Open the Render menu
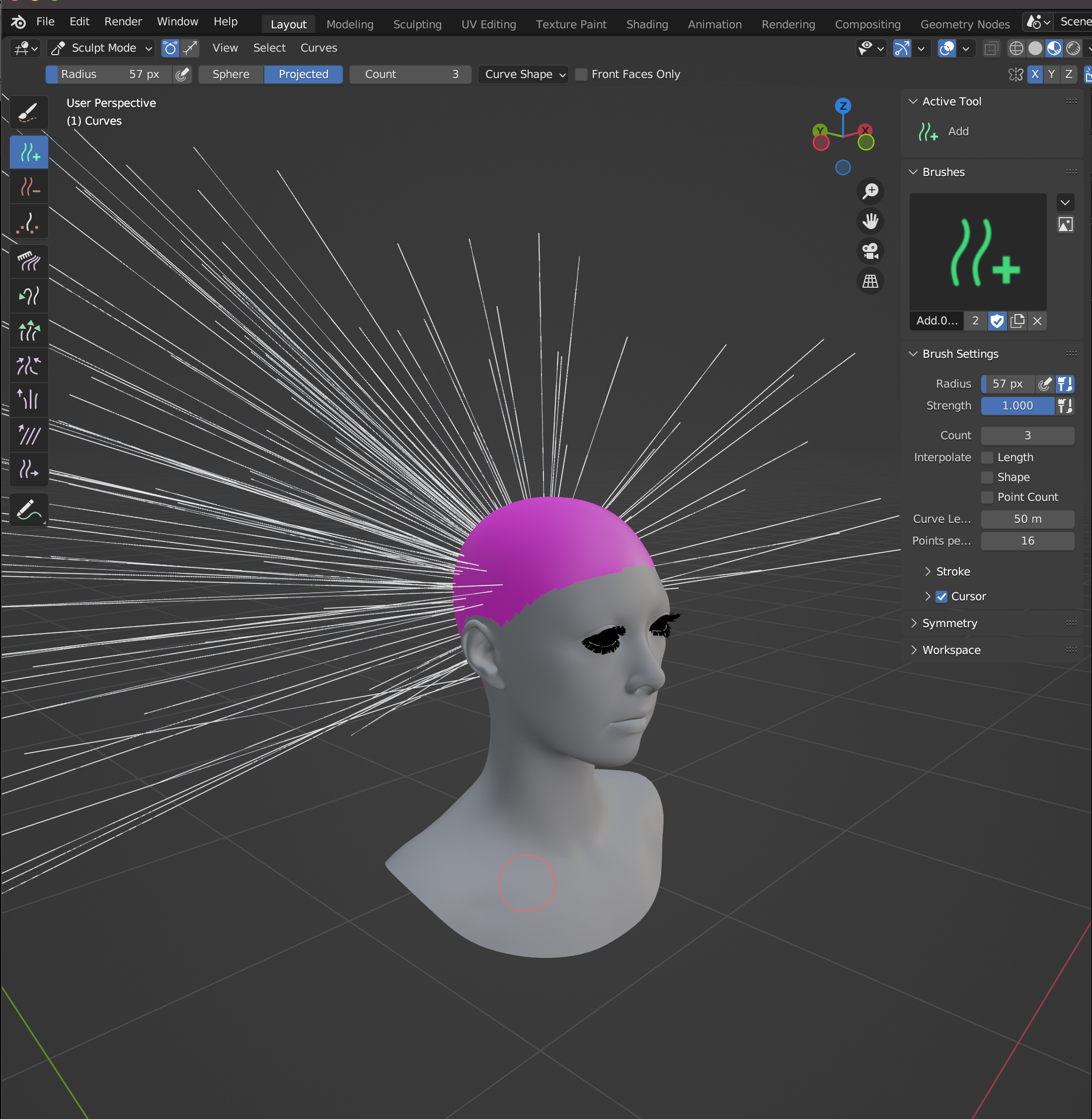Image resolution: width=1092 pixels, height=1119 pixels. click(123, 22)
